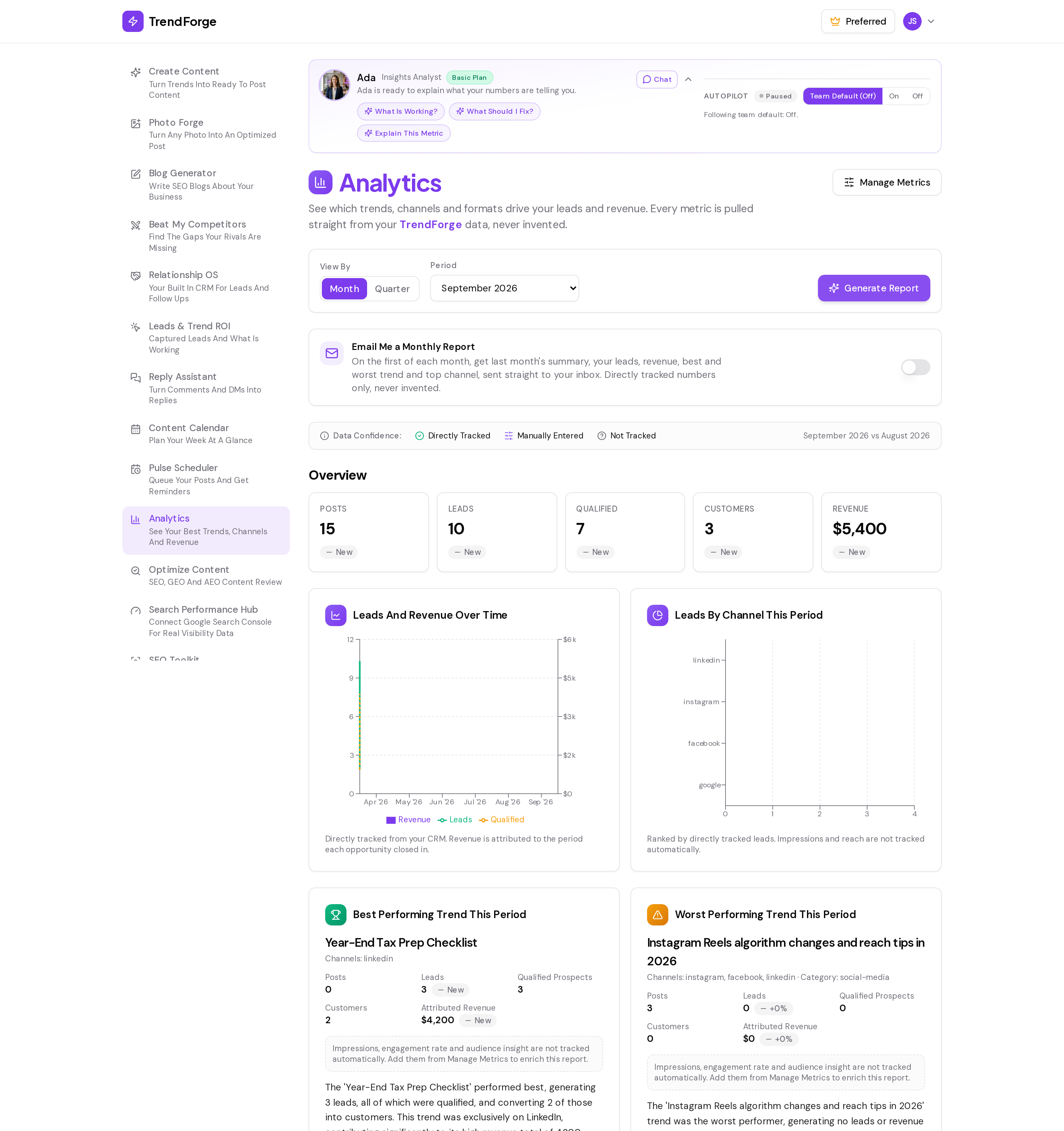This screenshot has height=1131, width=1064.
Task: Click the Reply Assistant chat bubbles icon
Action: click(x=135, y=378)
